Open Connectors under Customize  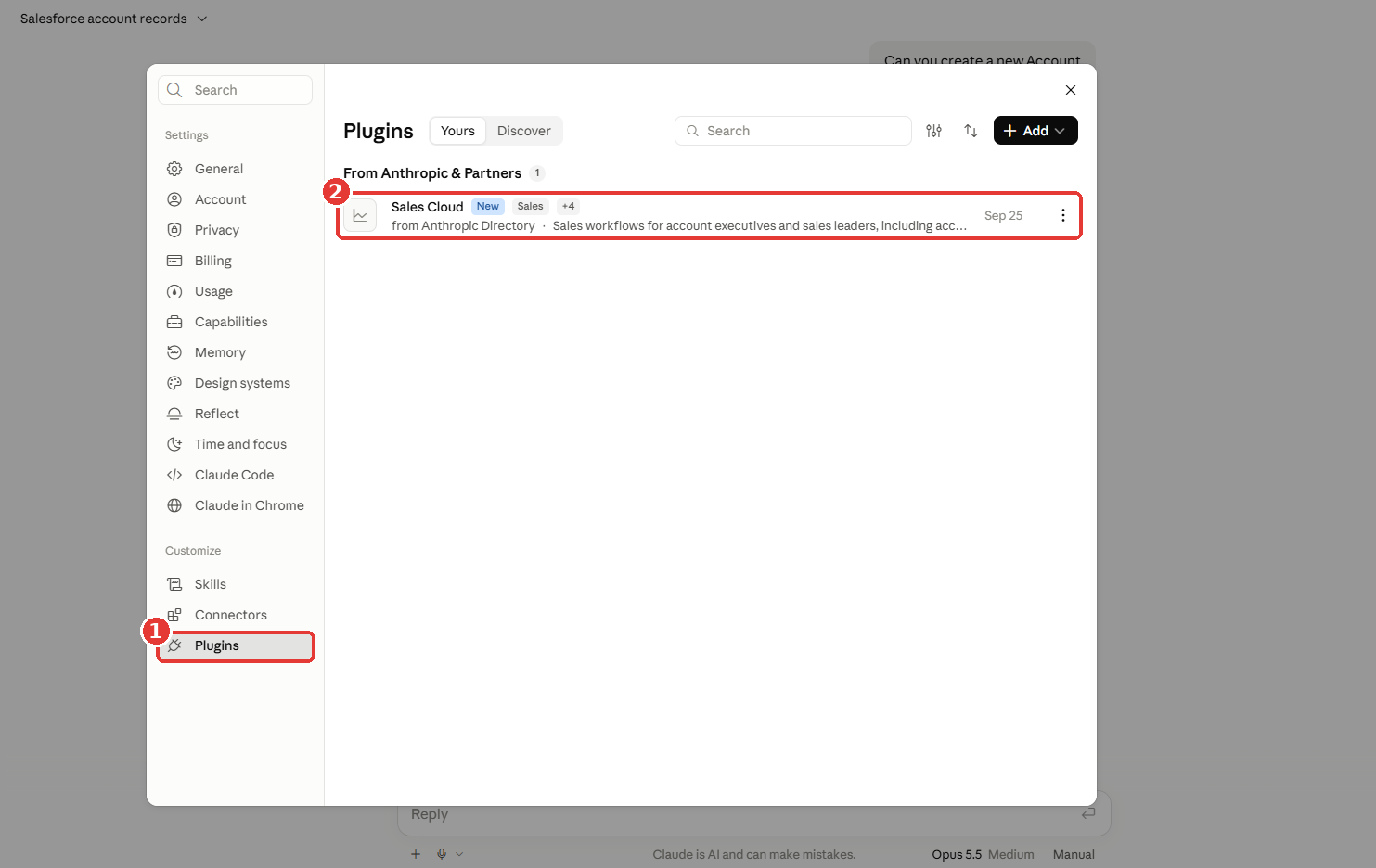235,615
